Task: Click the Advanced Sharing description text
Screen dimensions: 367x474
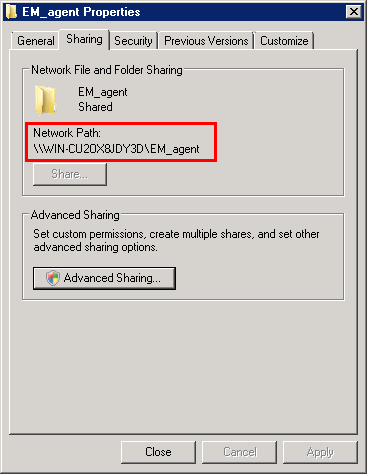Action: pos(176,240)
